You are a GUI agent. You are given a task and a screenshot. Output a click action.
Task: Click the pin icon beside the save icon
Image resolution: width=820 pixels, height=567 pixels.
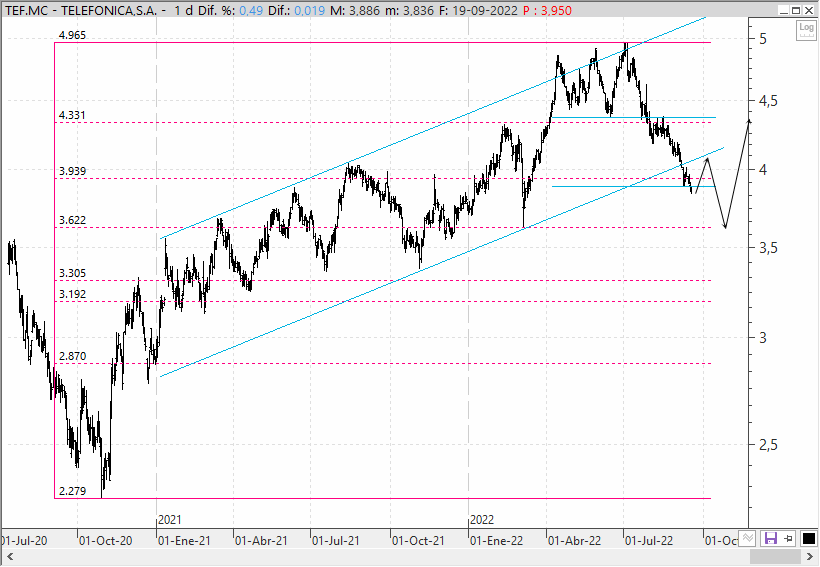789,538
